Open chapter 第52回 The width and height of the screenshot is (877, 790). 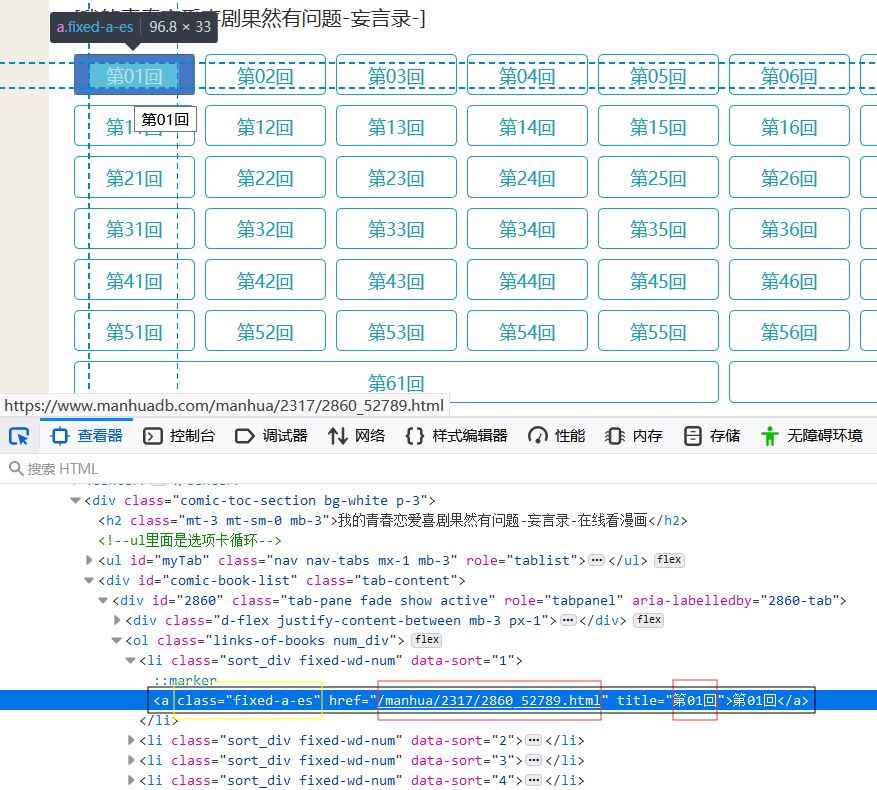pos(265,331)
